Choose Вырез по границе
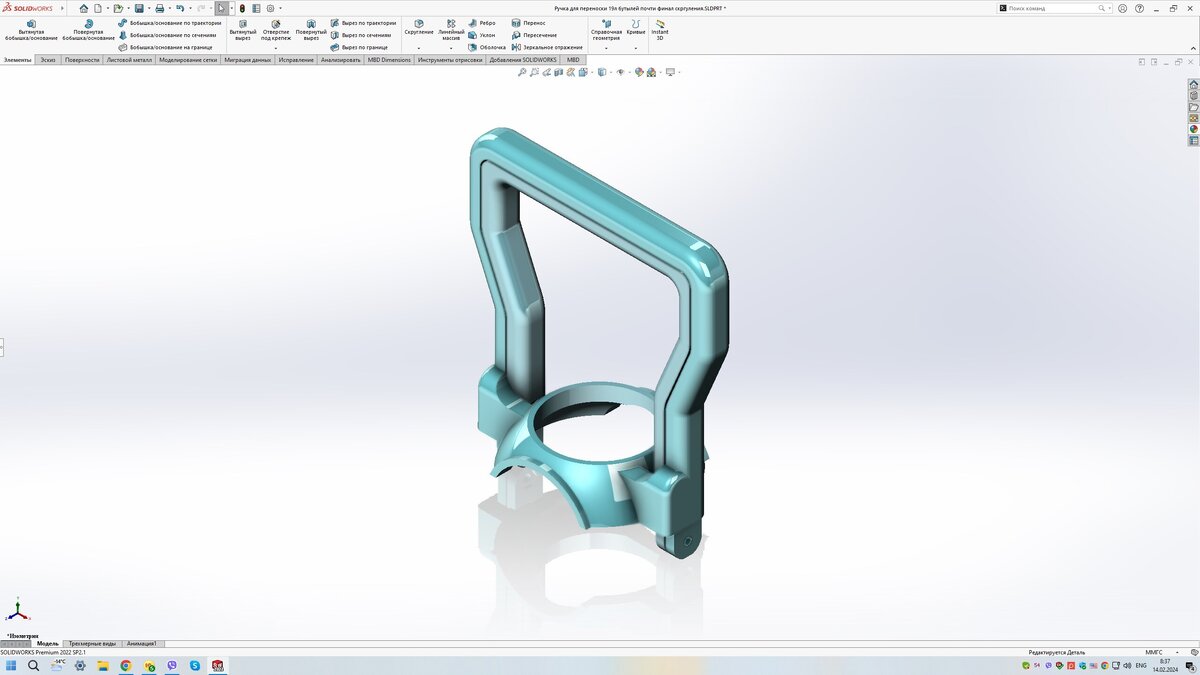The image size is (1200, 675). tap(359, 47)
